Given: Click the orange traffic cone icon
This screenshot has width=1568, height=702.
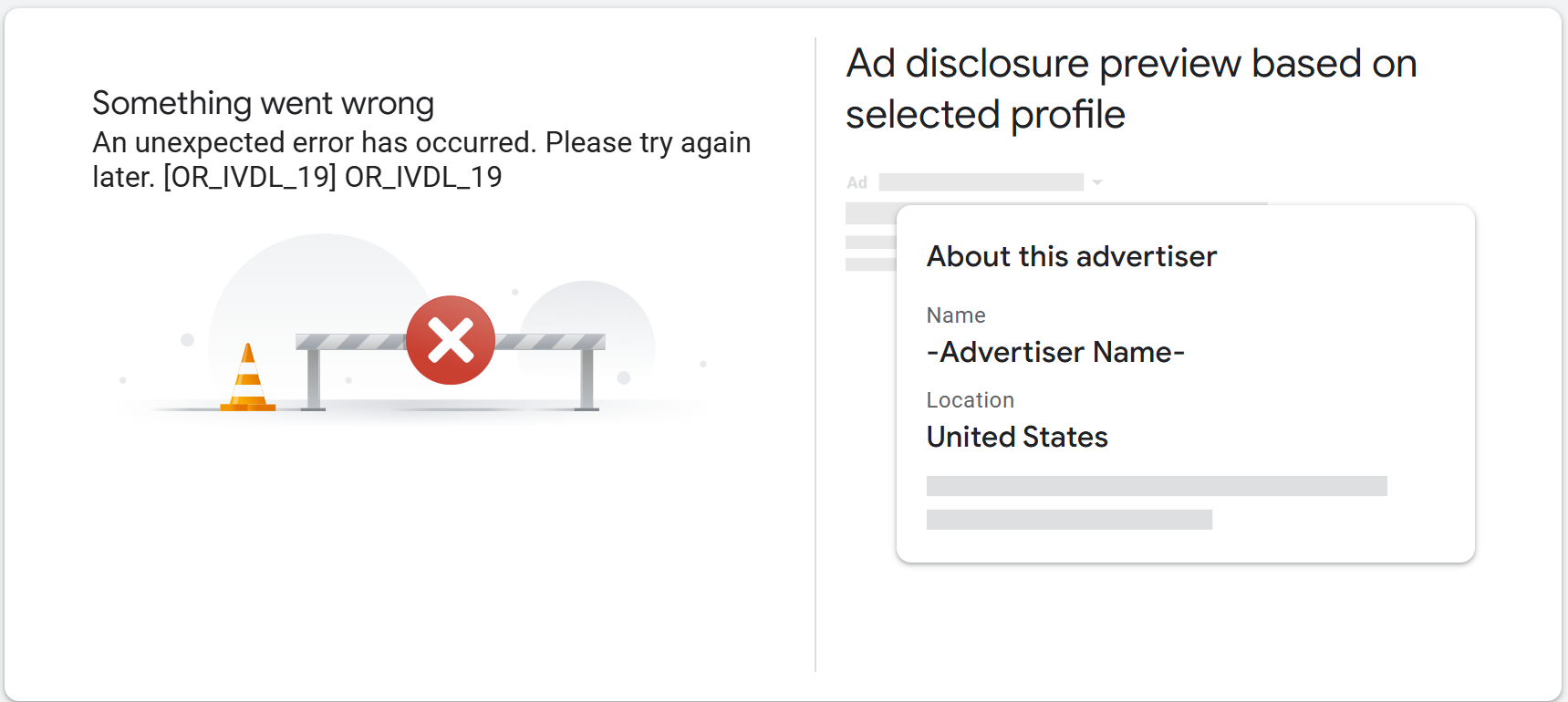Looking at the screenshot, I should click(247, 379).
